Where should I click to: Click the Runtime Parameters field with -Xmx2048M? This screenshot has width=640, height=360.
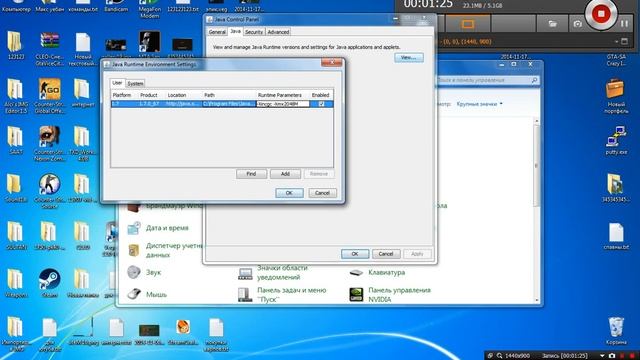pos(282,104)
